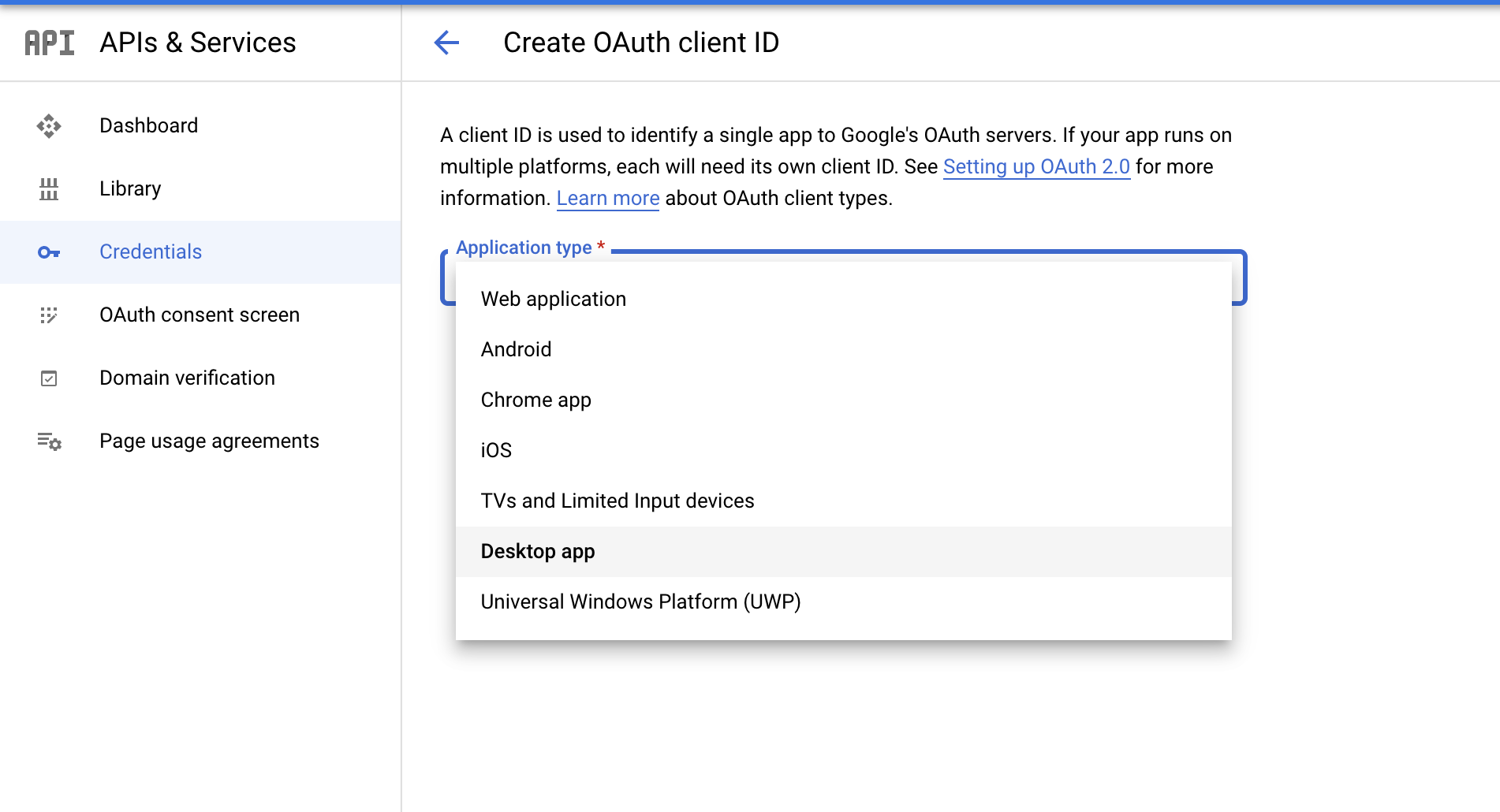
Task: Click the Page usage agreements icon
Action: 49,441
